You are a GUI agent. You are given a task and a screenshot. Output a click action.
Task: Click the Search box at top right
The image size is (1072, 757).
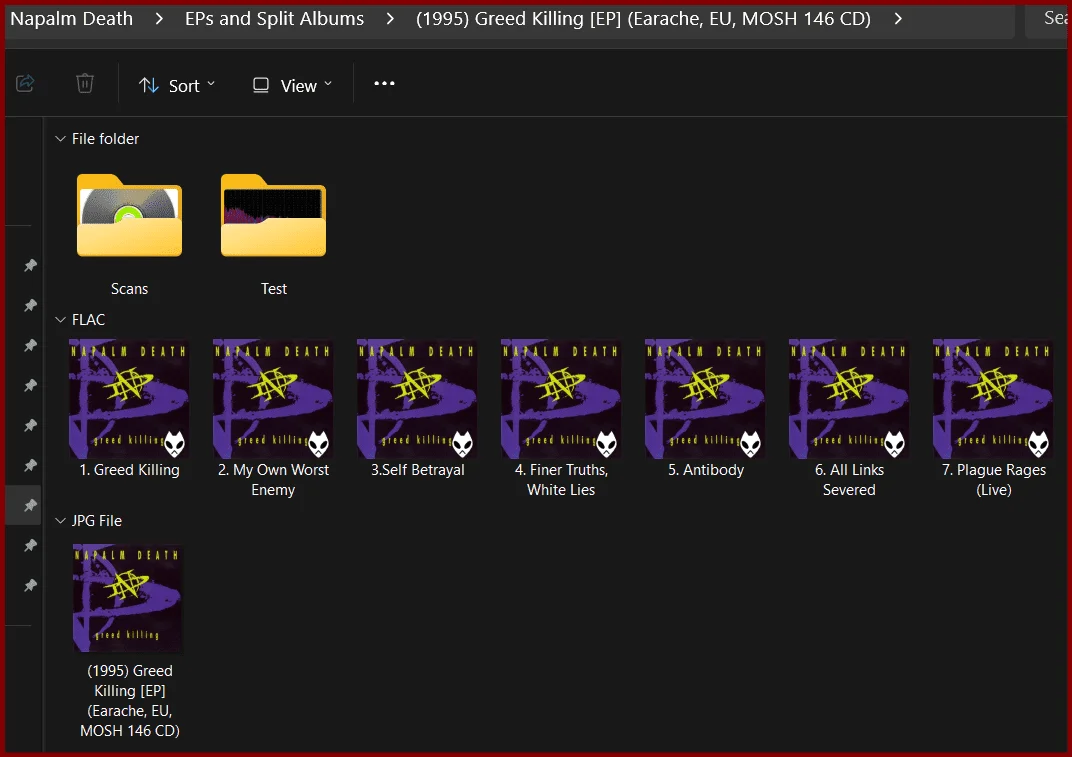pos(1047,18)
